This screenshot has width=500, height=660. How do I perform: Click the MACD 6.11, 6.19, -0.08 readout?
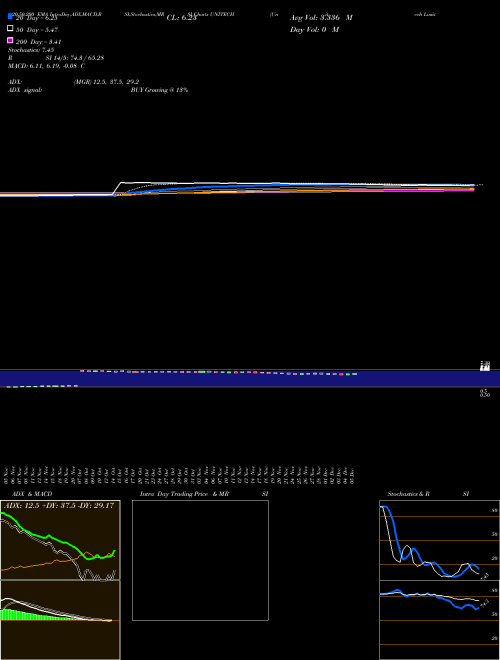(x=46, y=66)
